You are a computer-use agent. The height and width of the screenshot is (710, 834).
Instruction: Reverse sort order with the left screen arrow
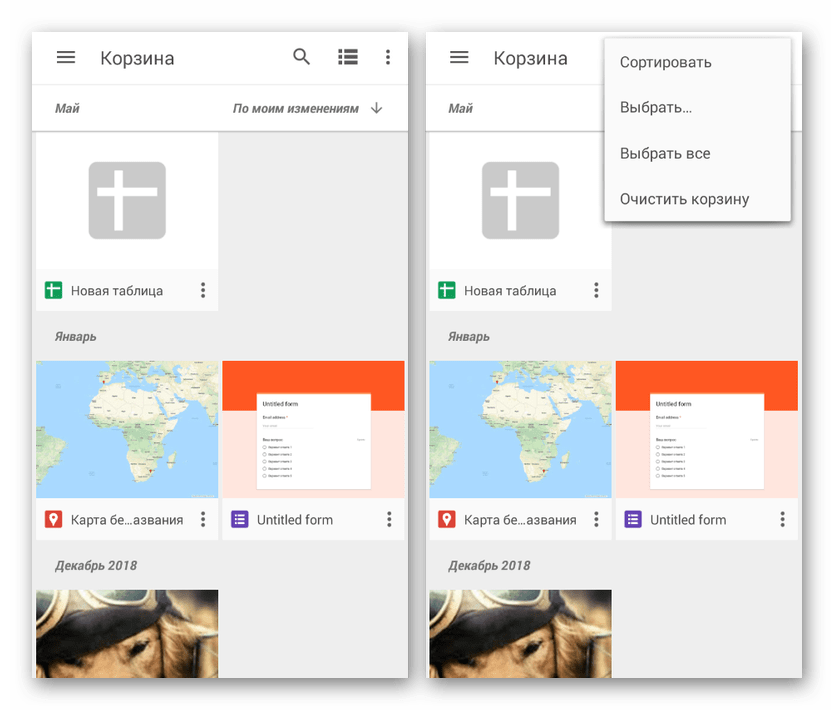pos(376,108)
